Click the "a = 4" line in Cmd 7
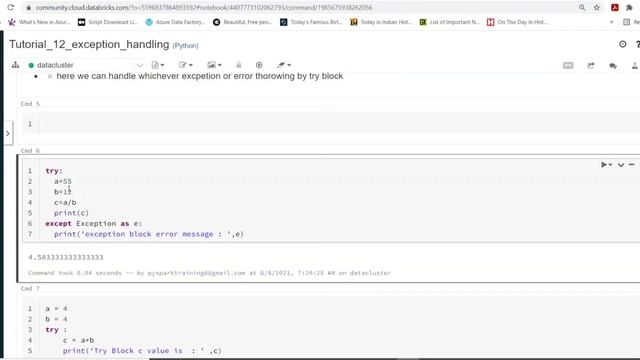Image resolution: width=640 pixels, height=360 pixels. click(x=56, y=309)
